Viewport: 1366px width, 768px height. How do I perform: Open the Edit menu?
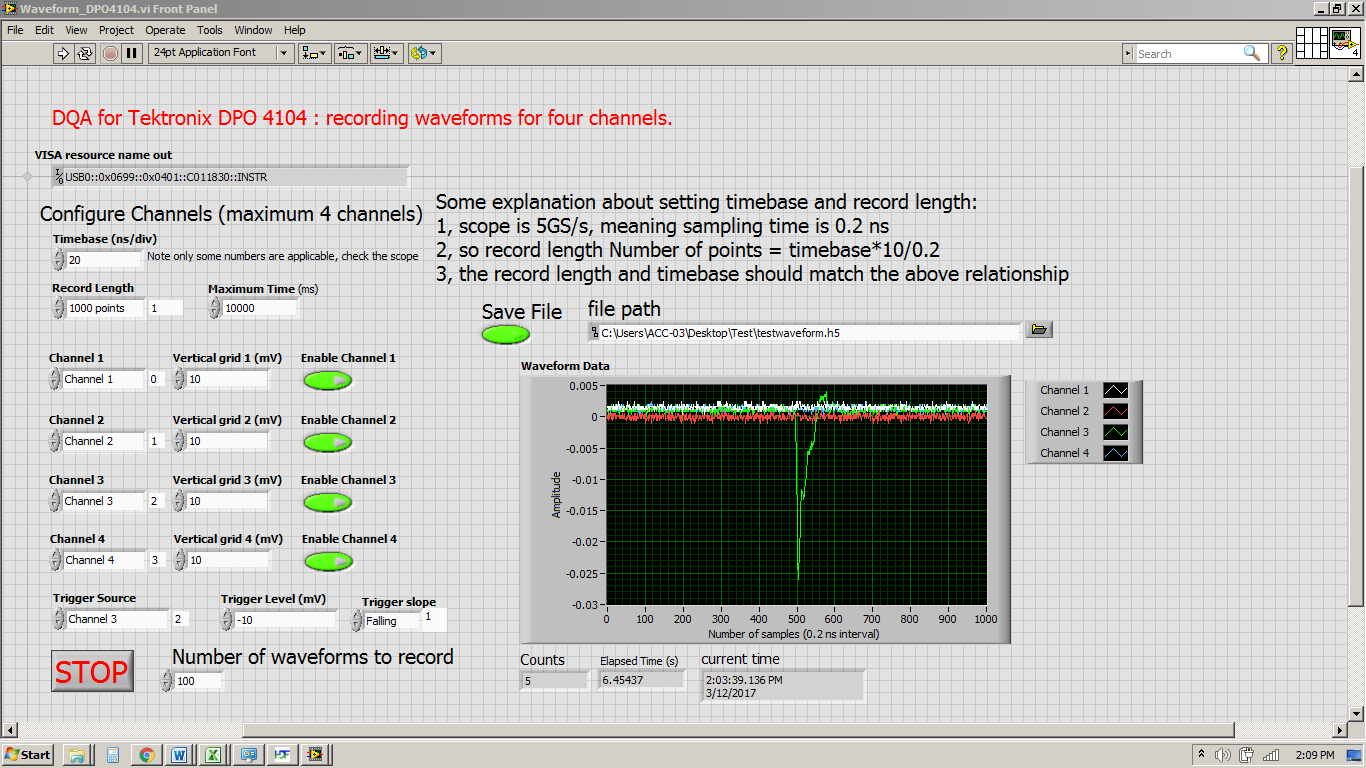tap(44, 30)
